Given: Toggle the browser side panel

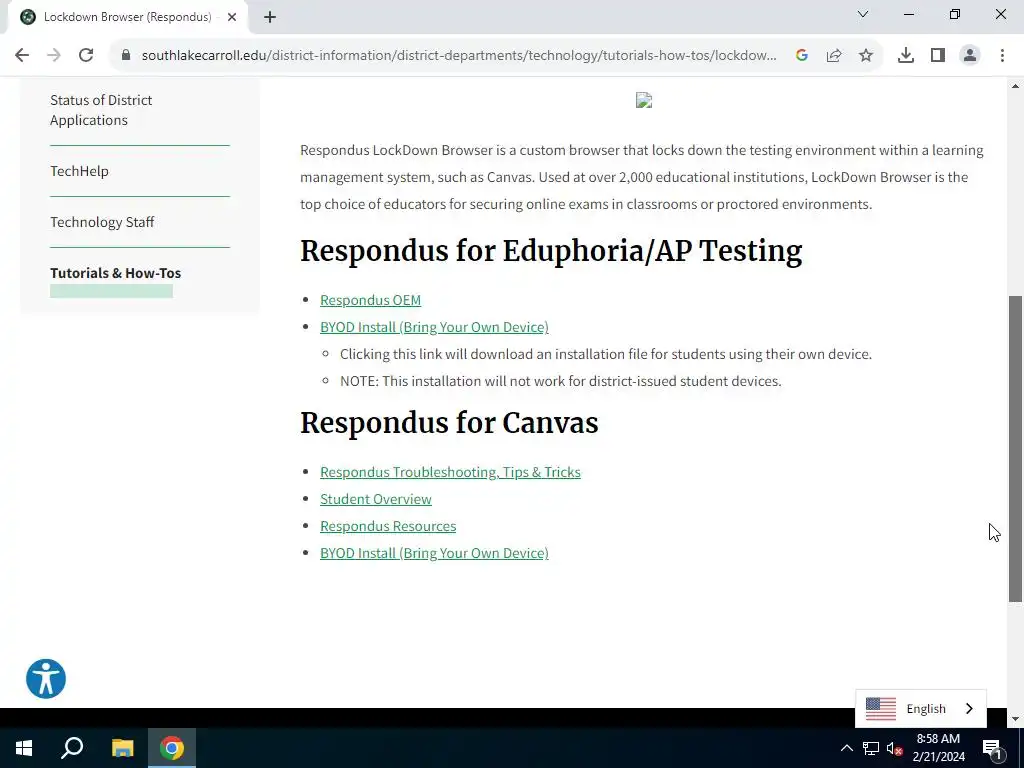Looking at the screenshot, I should [x=938, y=56].
